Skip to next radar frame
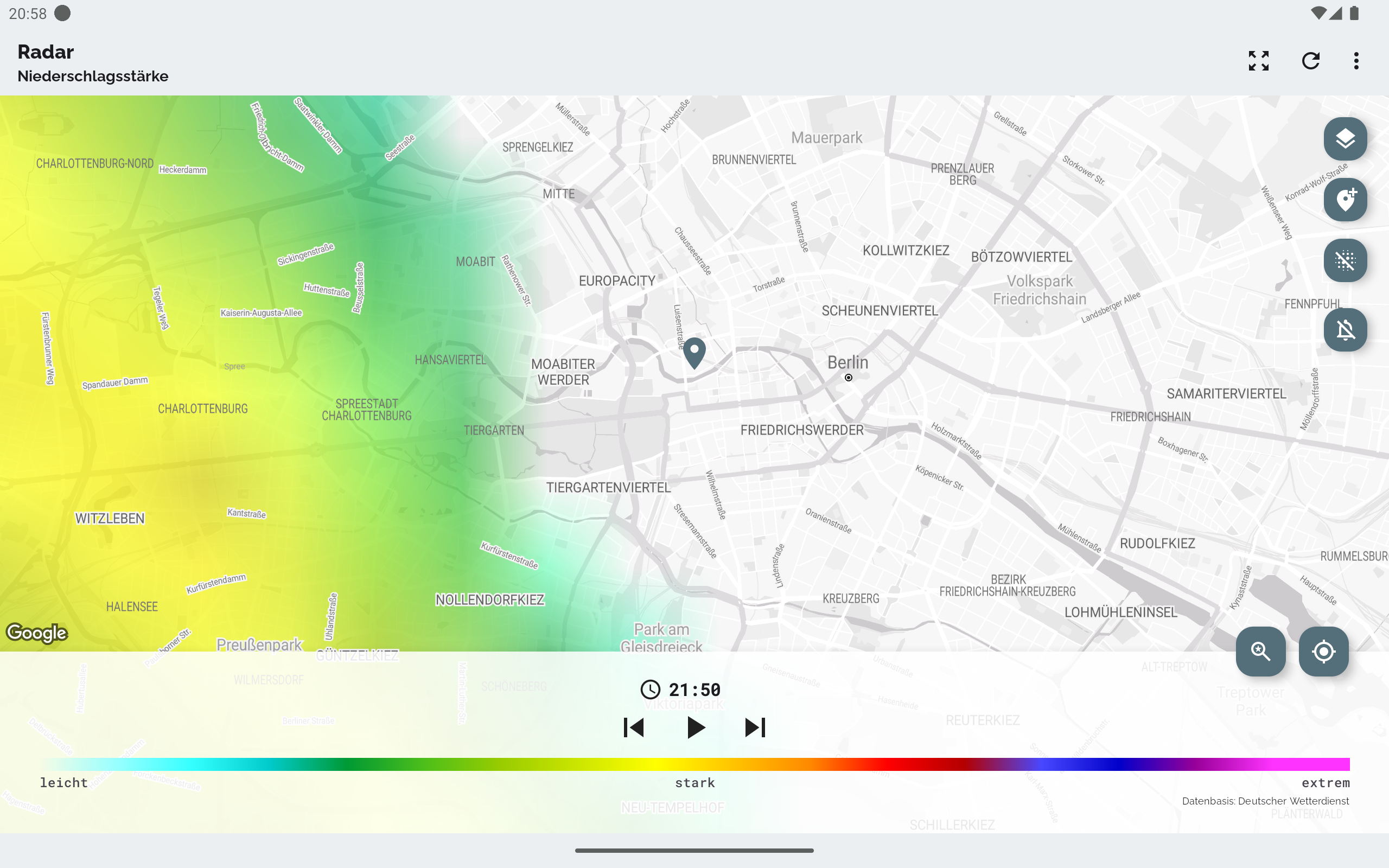 (x=755, y=727)
